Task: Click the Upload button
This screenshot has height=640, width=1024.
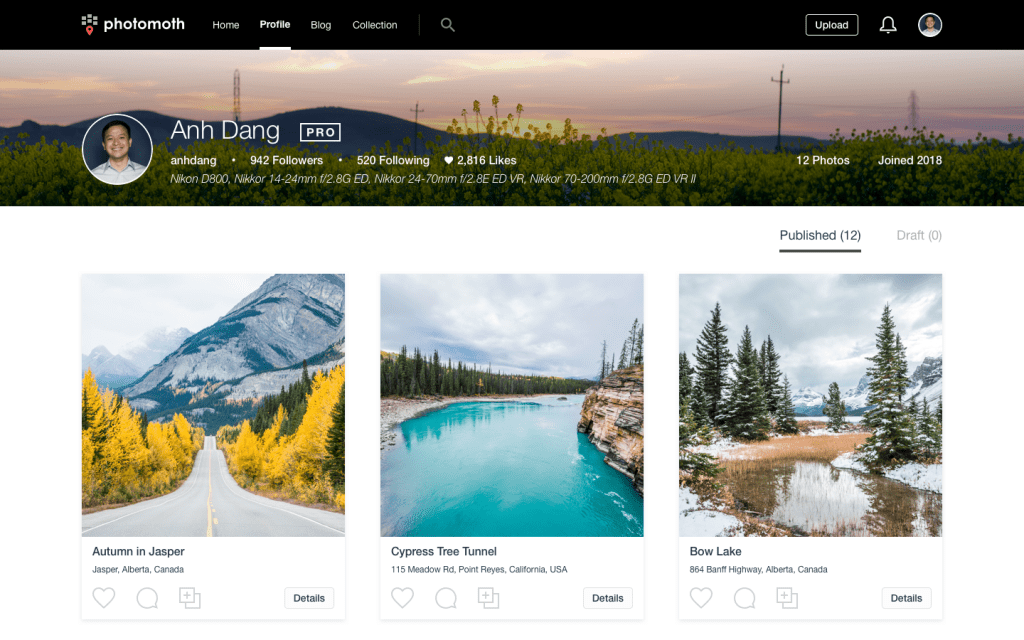Action: (x=831, y=25)
